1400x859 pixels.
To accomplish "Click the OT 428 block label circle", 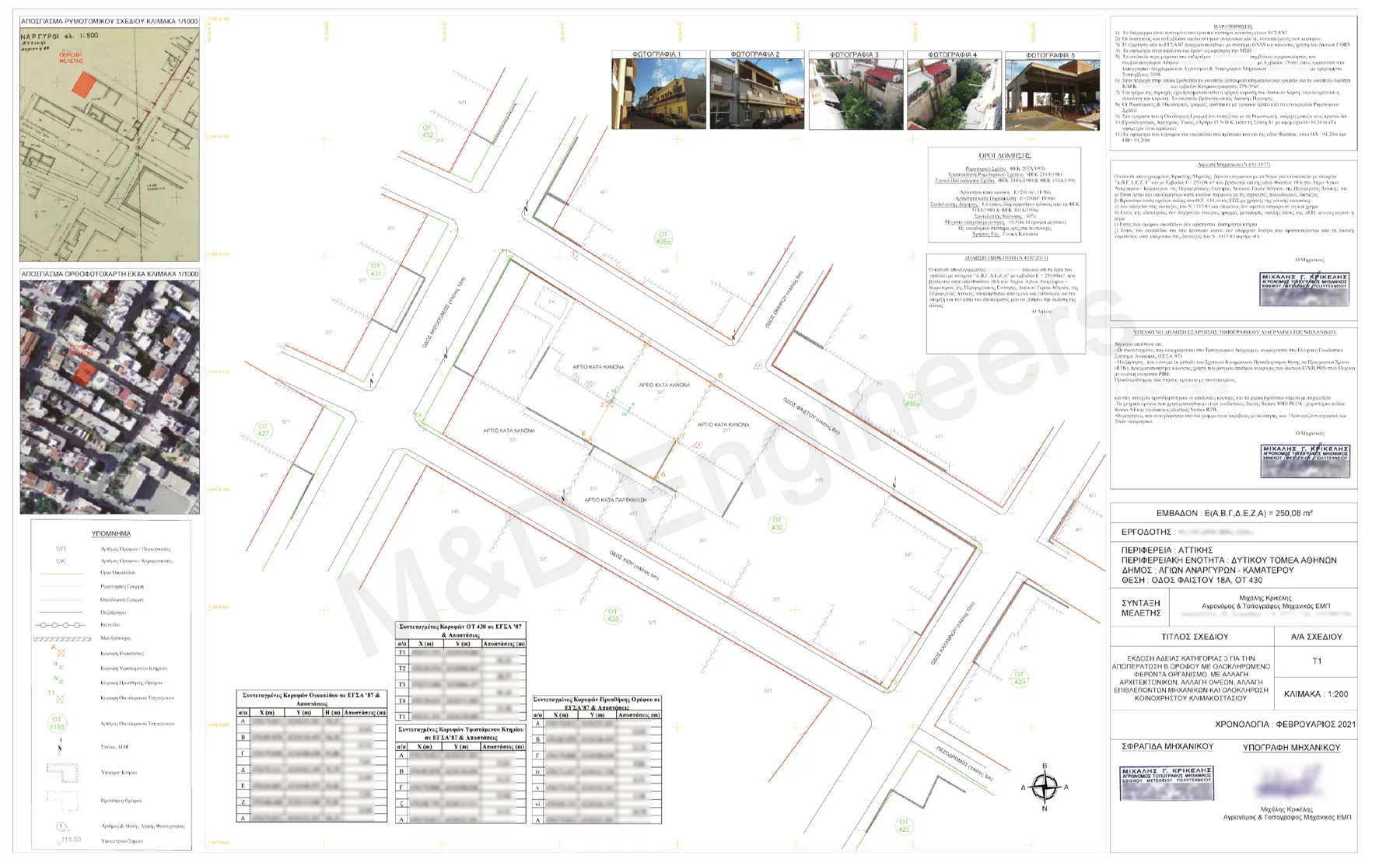I will [613, 615].
